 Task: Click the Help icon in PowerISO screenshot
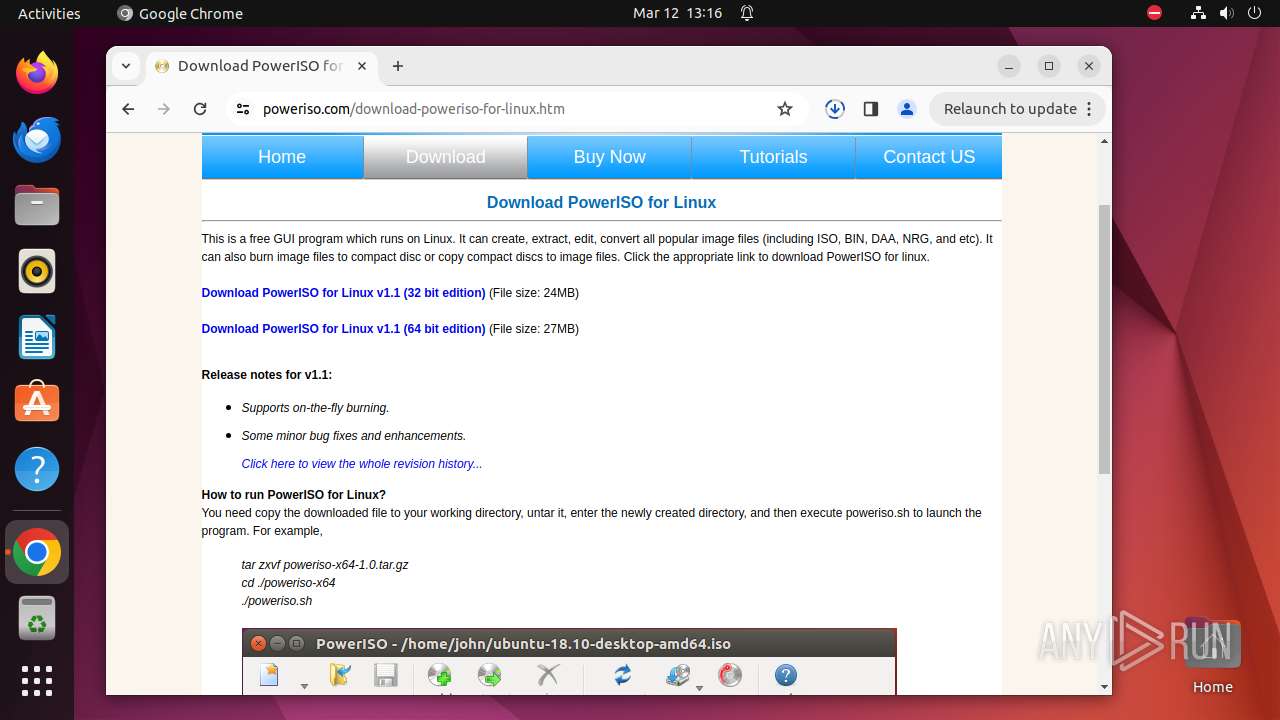[x=786, y=676]
